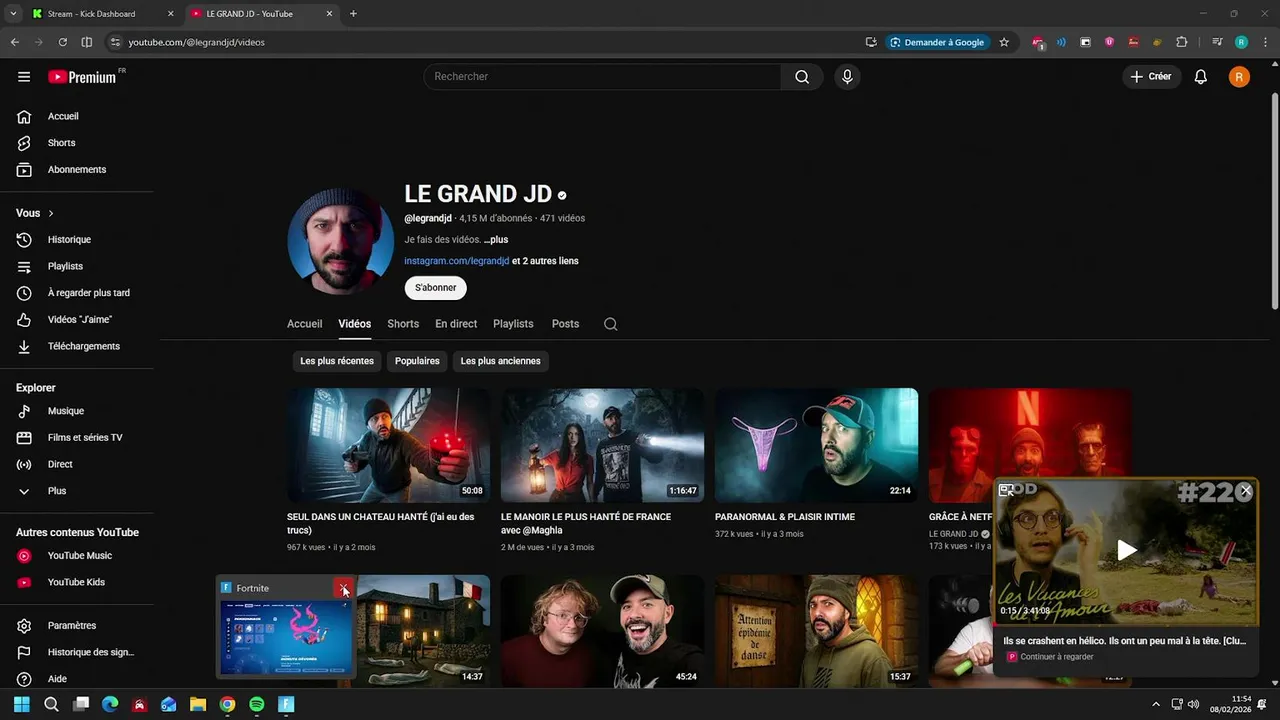1280x720 pixels.
Task: Click the Rechercher search field
Action: (602, 77)
